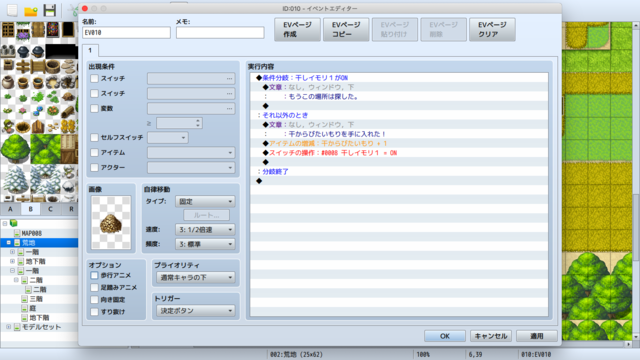
Task: Open the 速度 1/2倍速 dropdown
Action: (x=205, y=230)
